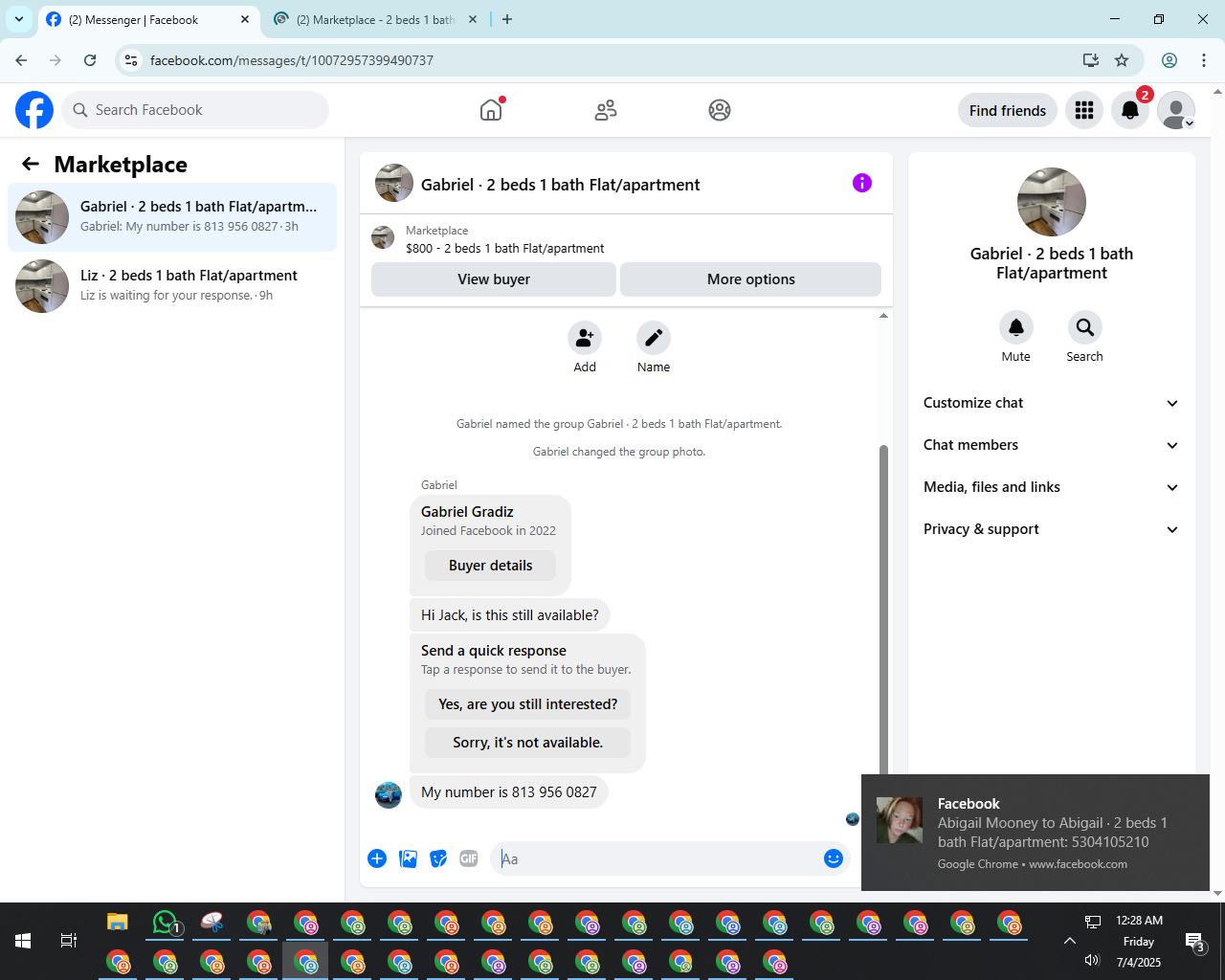1225x980 pixels.
Task: Send quick response Yes, are you still interested?
Action: tap(528, 704)
